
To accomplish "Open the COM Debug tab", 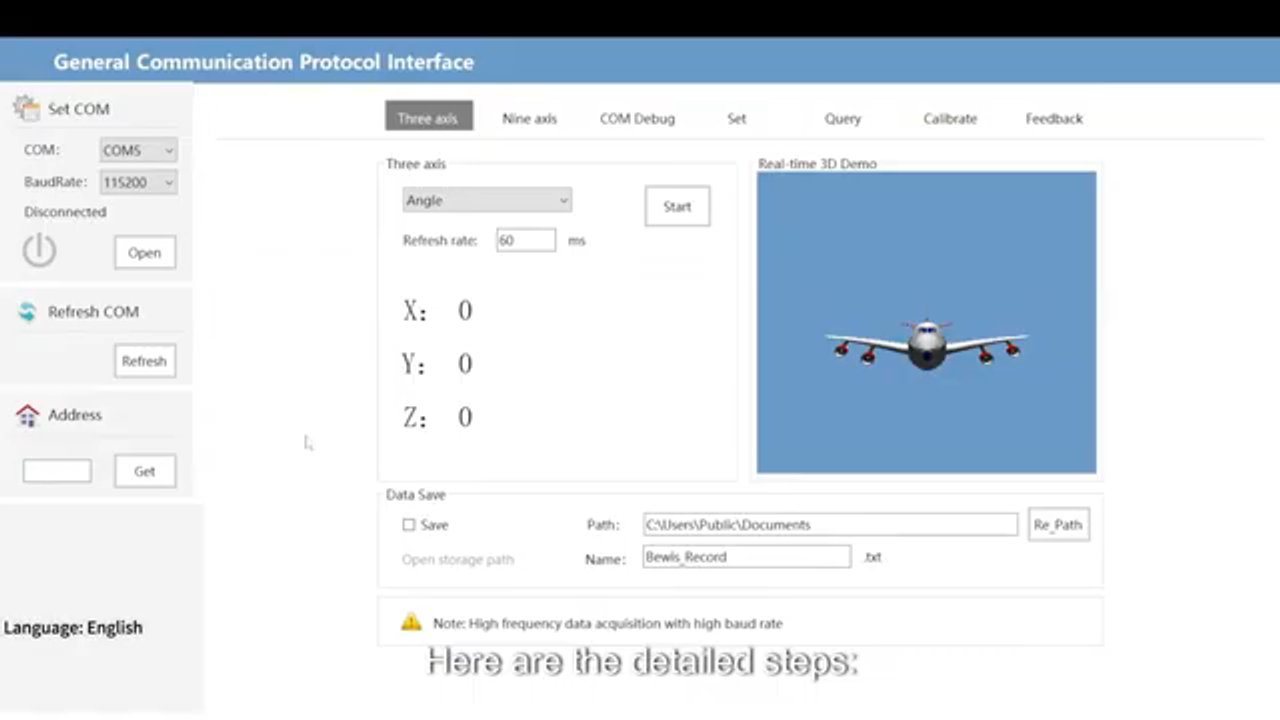I will click(637, 118).
